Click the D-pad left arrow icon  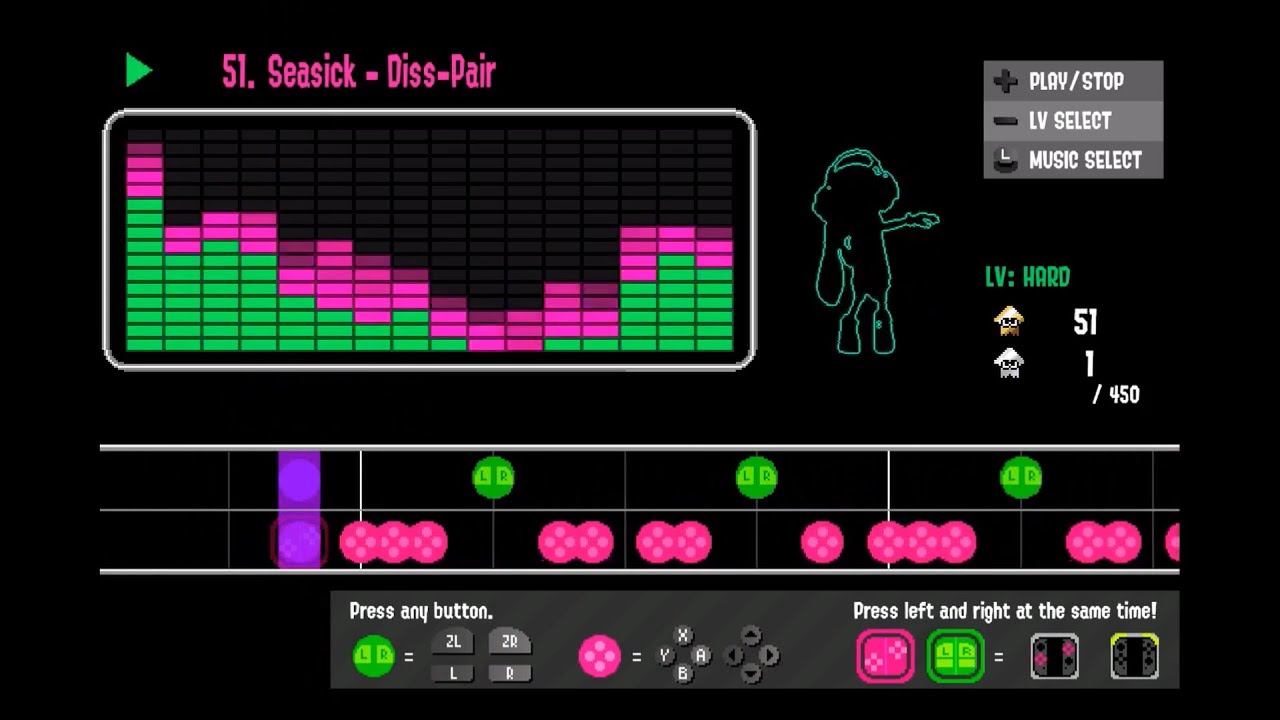tap(733, 656)
